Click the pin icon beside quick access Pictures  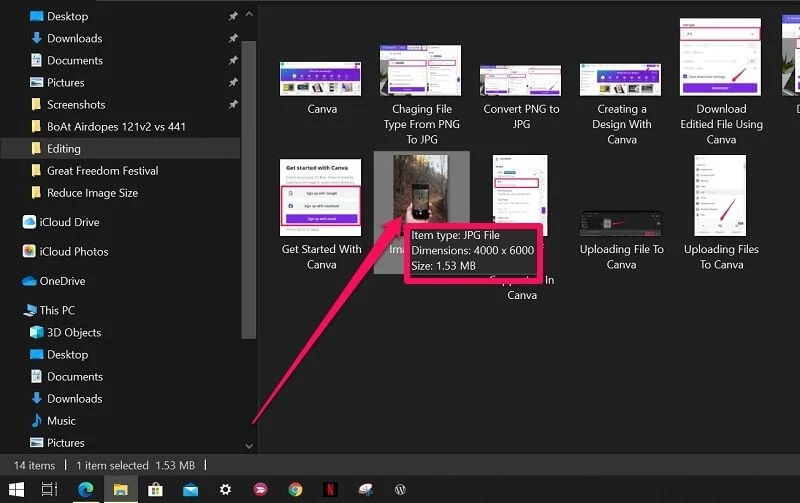pos(233,82)
